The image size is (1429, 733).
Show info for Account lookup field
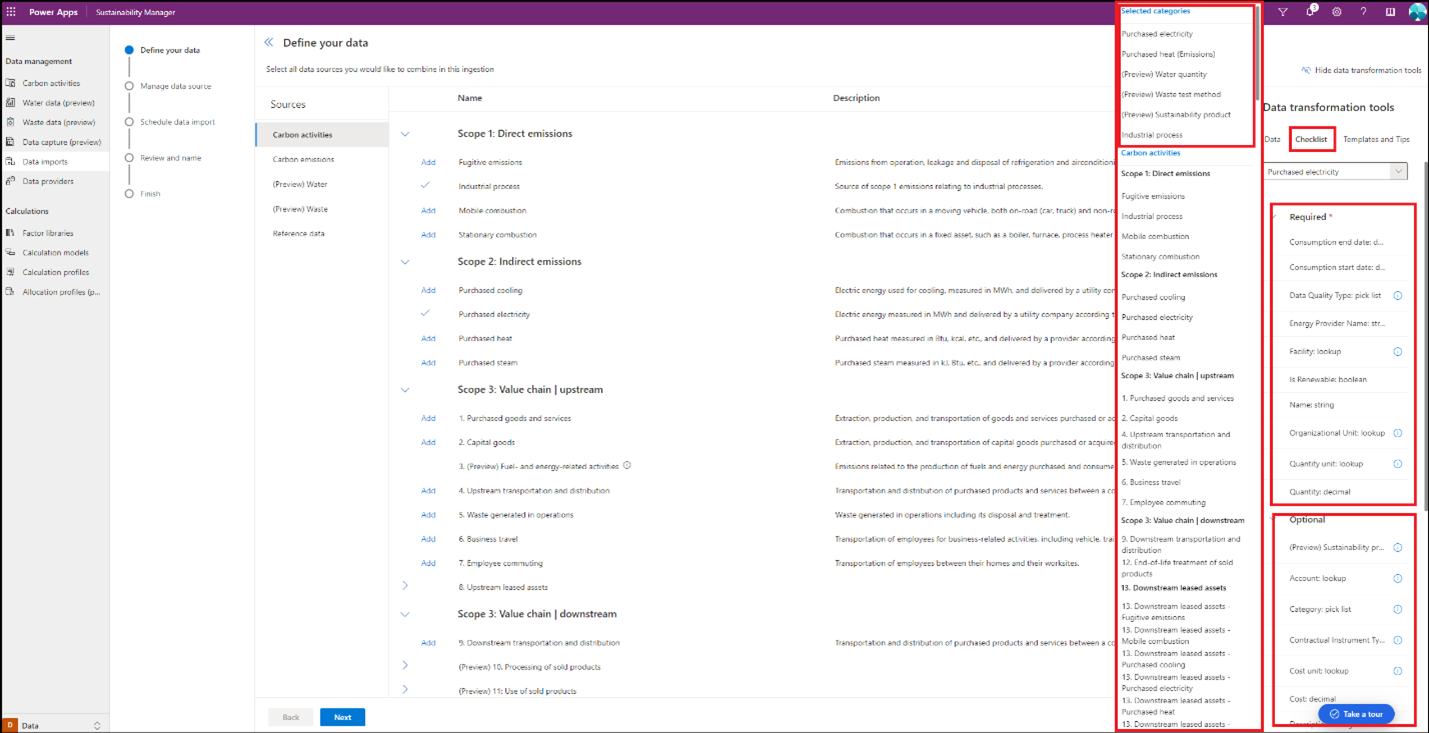[1398, 578]
